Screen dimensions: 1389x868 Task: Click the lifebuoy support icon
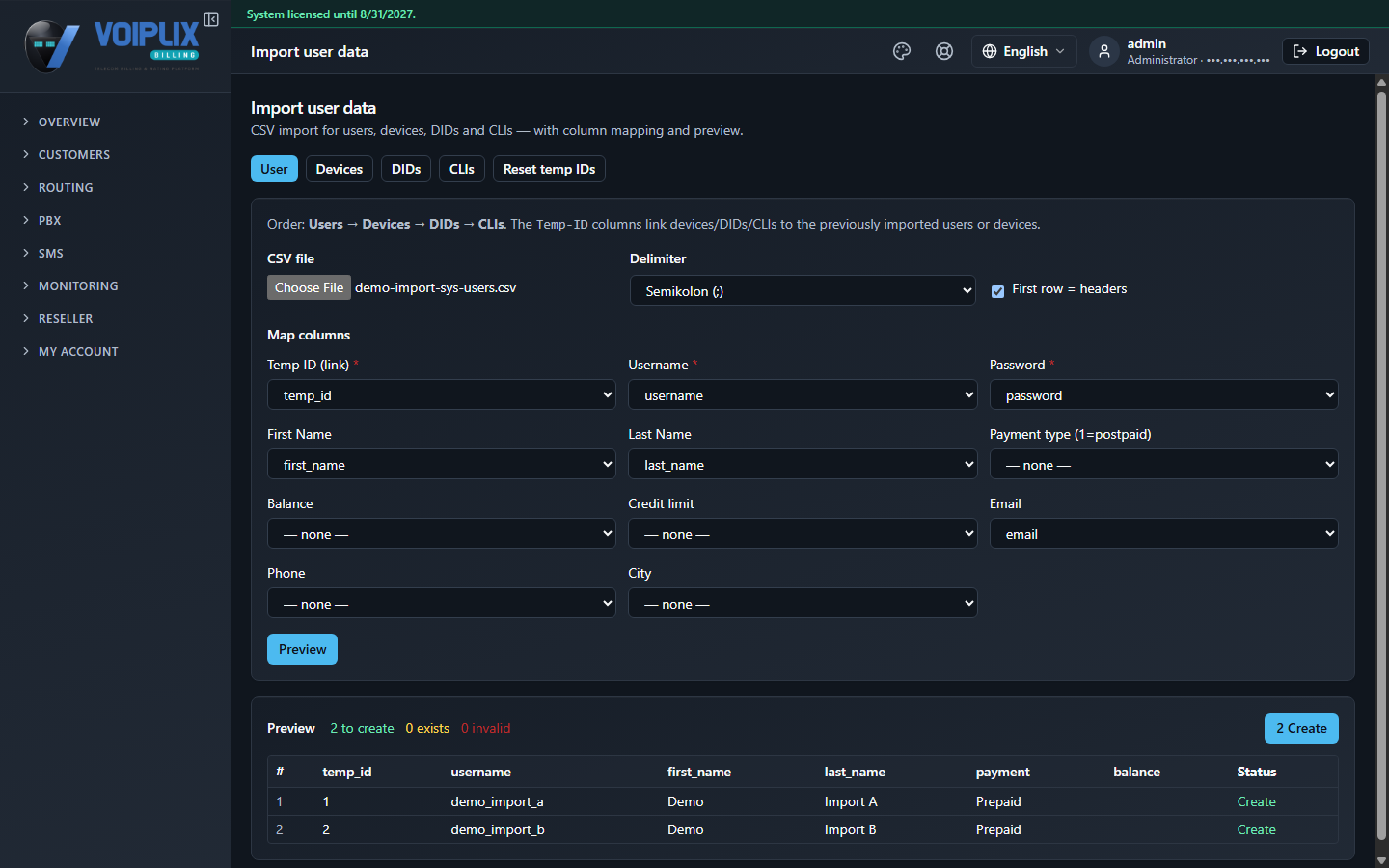944,51
